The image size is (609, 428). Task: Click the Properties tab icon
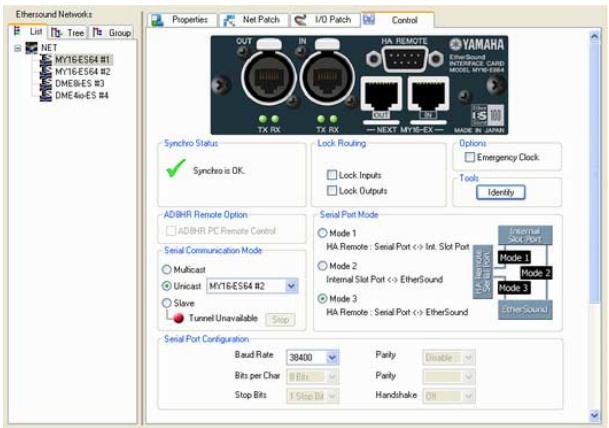click(x=157, y=20)
